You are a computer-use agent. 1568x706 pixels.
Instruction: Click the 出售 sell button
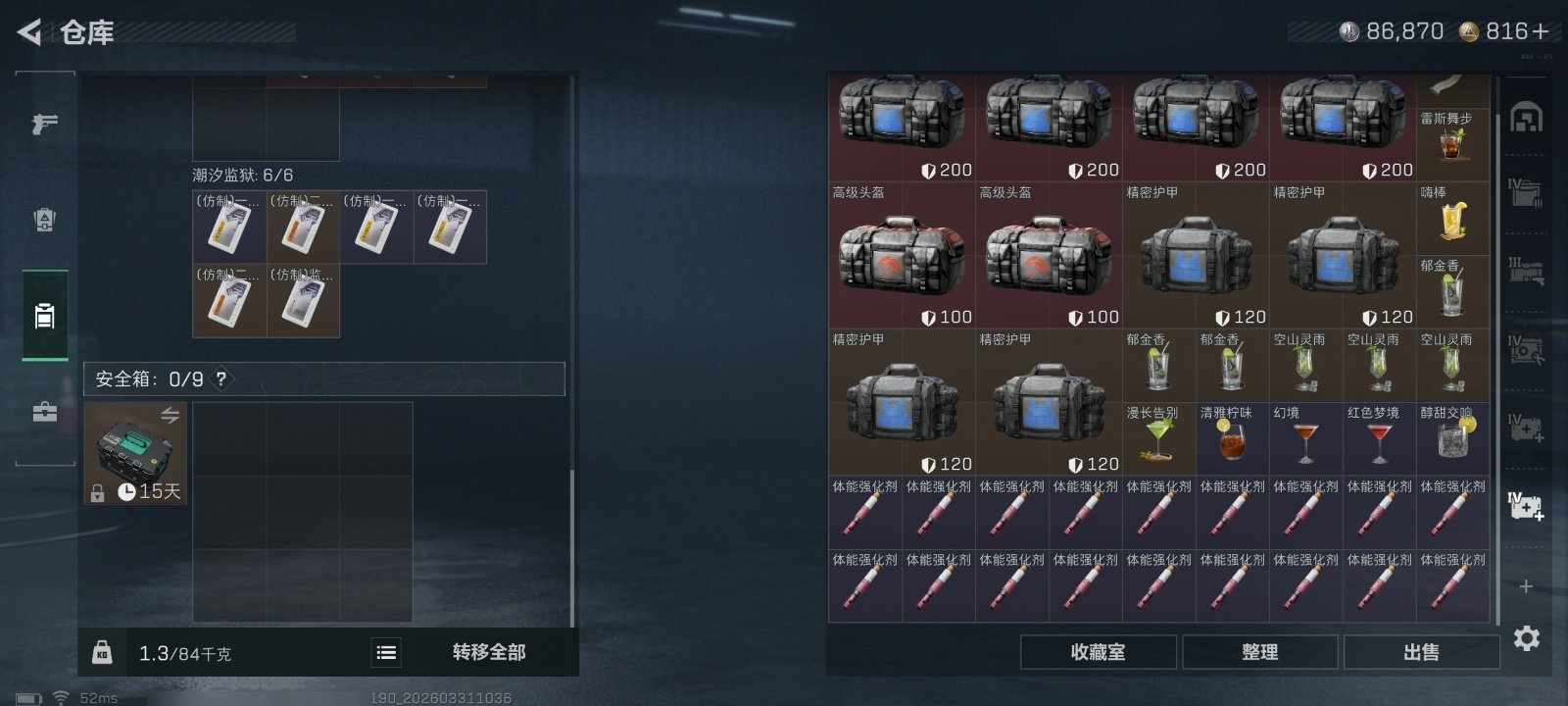point(1421,652)
